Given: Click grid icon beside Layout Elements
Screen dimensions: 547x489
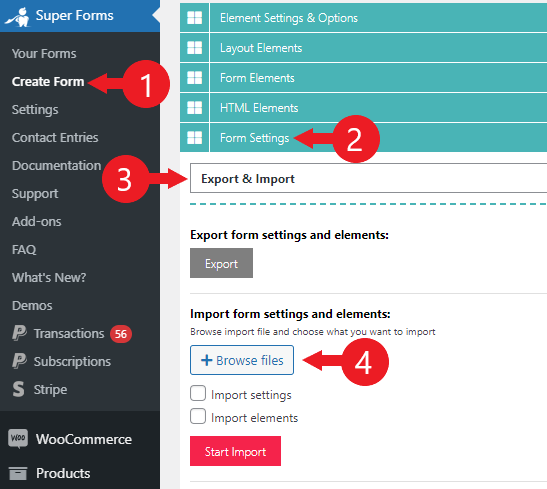Looking at the screenshot, I should point(194,48).
